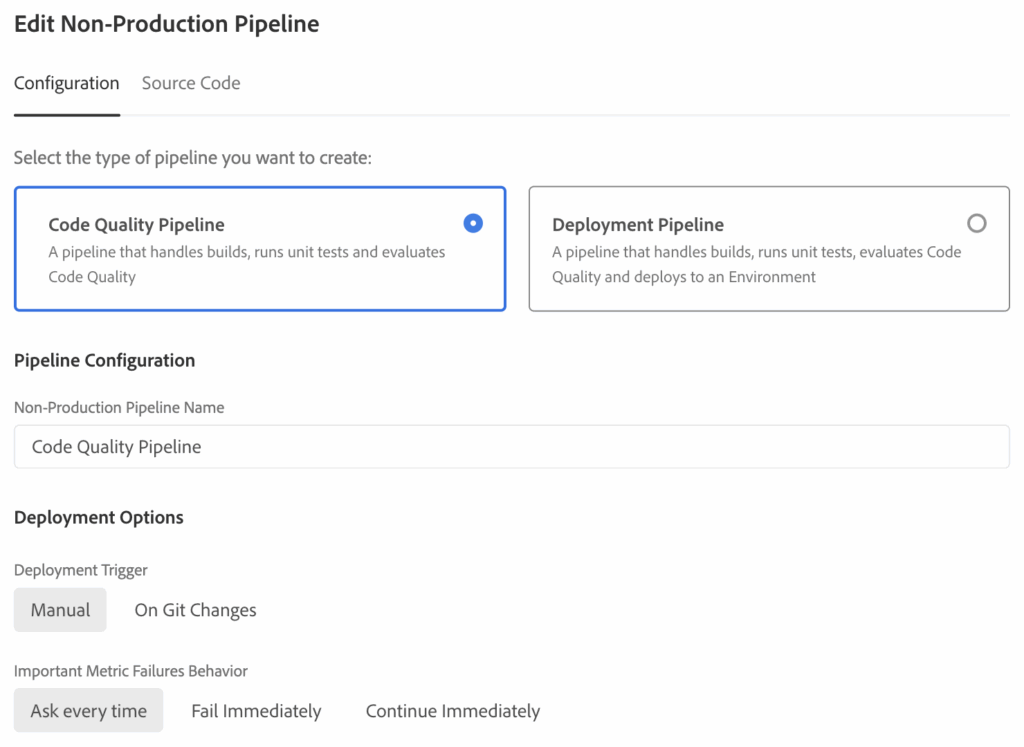Select the Deployment Pipeline radio button
This screenshot has height=747, width=1024.
[x=976, y=224]
